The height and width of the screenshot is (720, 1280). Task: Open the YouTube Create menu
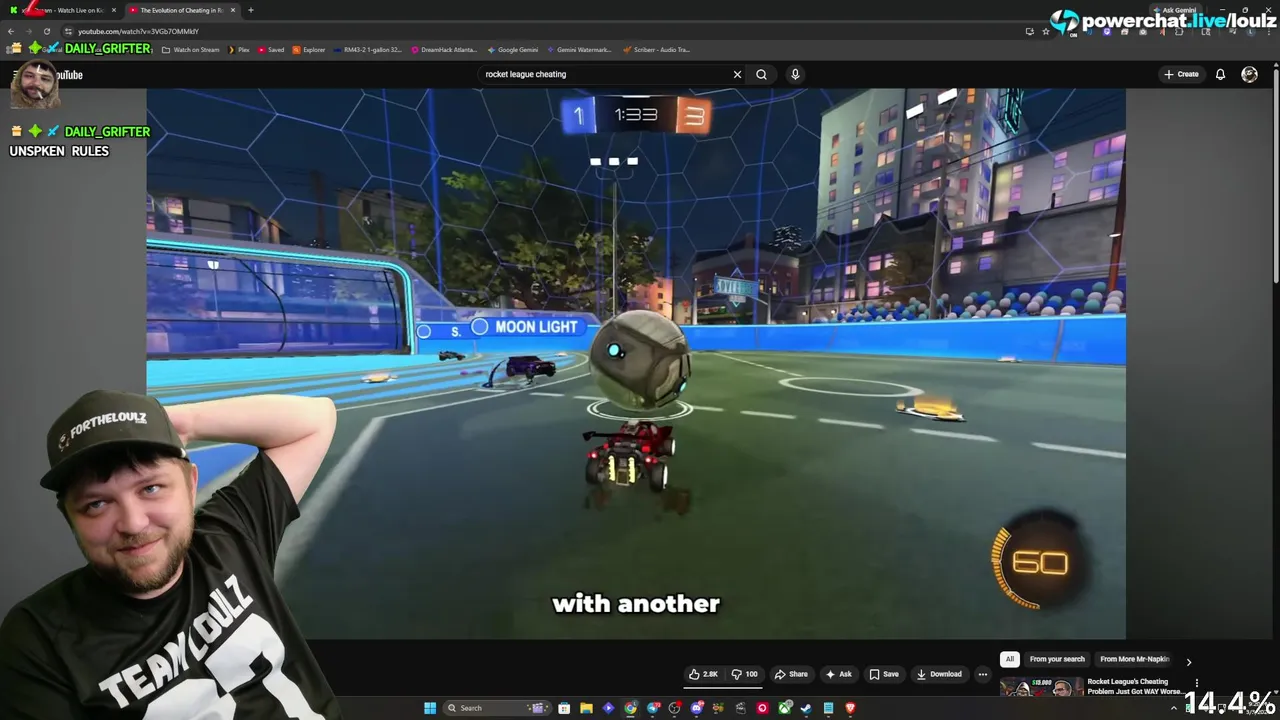(1181, 74)
